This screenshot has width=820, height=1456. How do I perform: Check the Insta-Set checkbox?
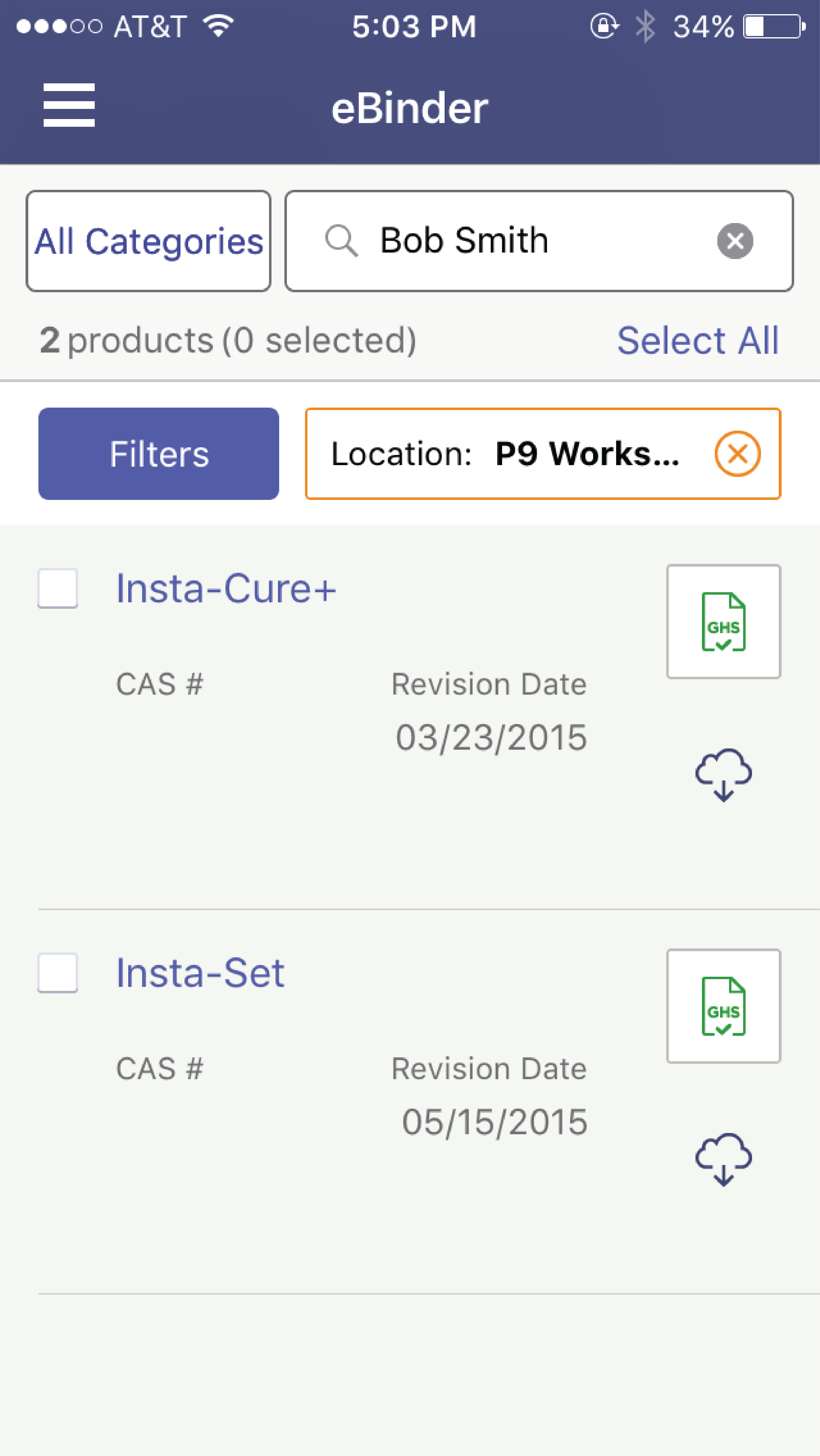click(x=57, y=973)
